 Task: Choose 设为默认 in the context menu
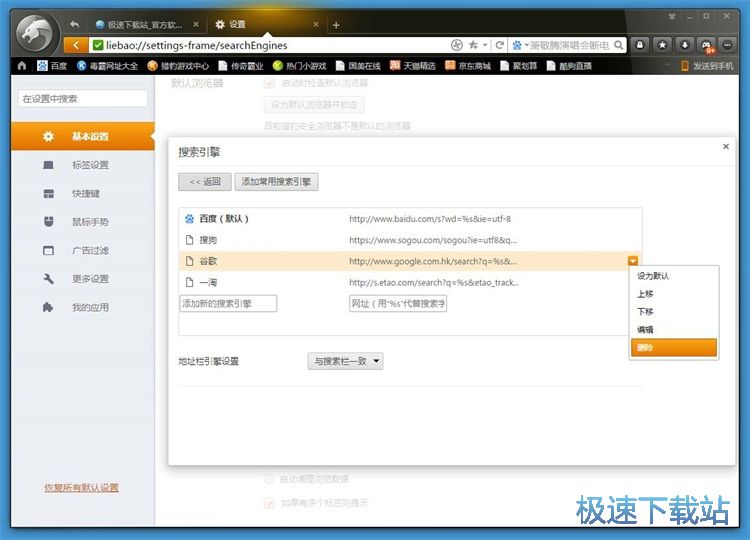[x=673, y=276]
